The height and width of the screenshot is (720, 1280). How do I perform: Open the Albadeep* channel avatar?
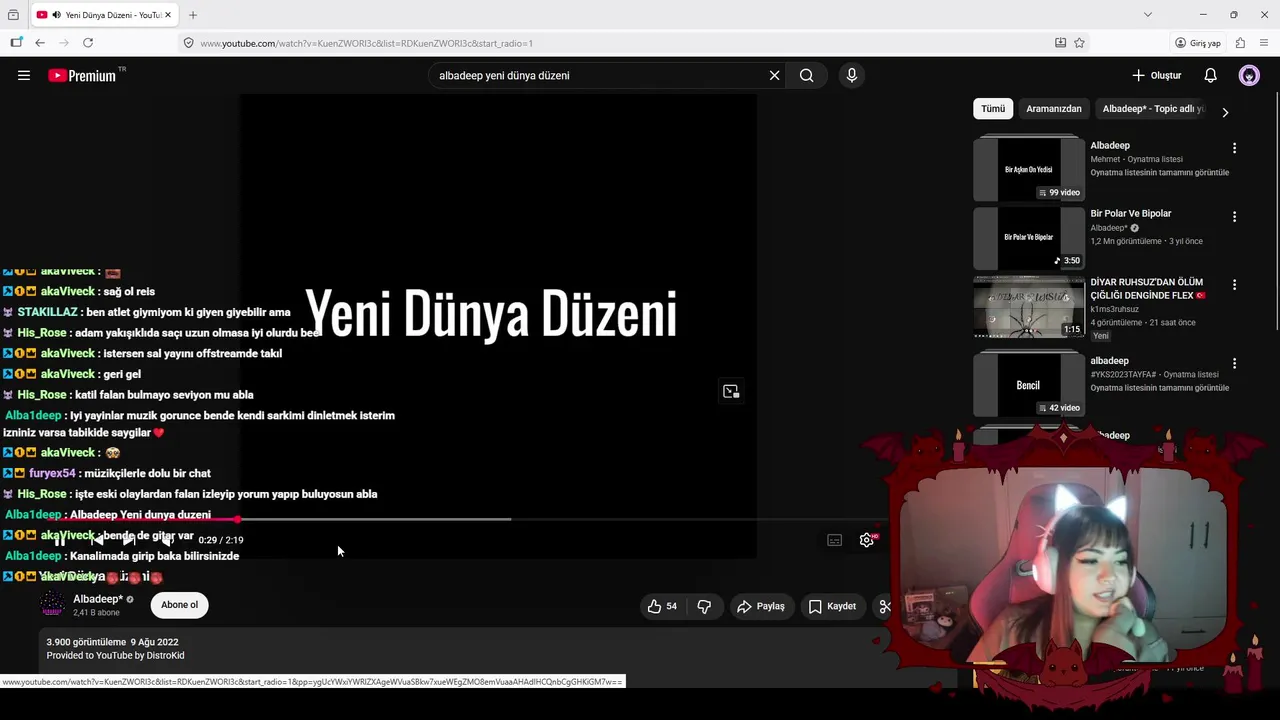click(x=52, y=604)
